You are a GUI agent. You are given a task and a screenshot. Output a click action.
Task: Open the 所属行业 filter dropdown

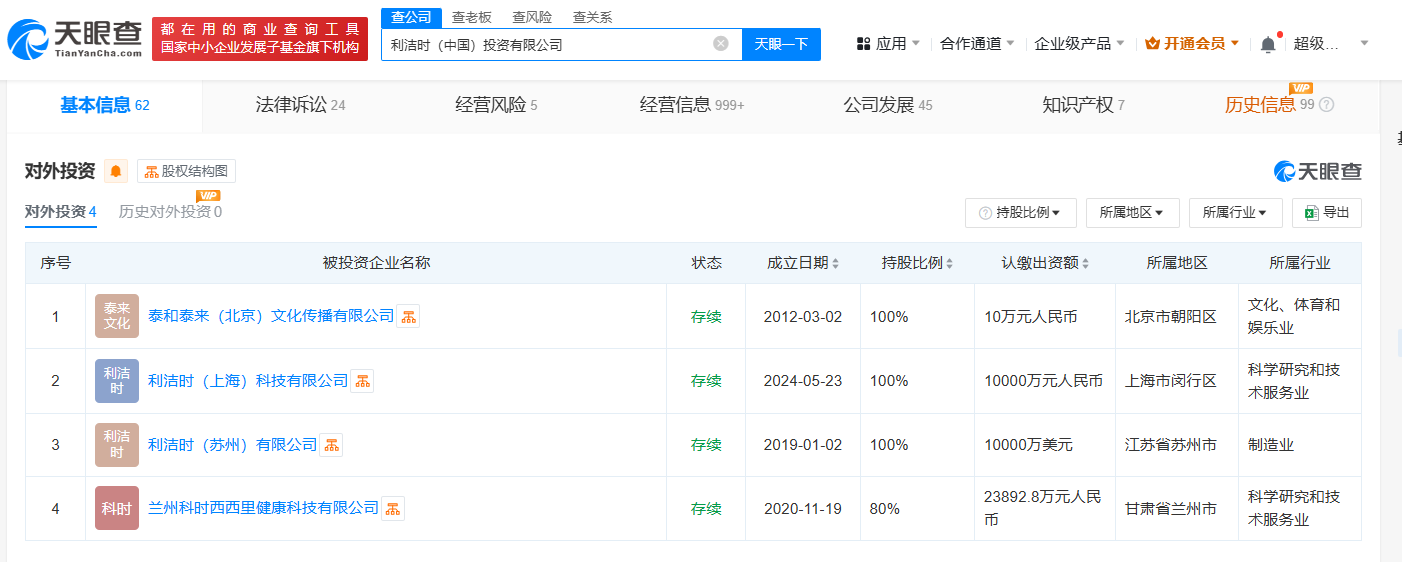(1235, 213)
